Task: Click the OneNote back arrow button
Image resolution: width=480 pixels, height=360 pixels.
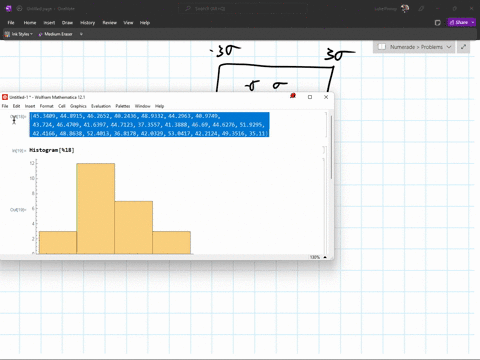Action: click(x=19, y=9)
